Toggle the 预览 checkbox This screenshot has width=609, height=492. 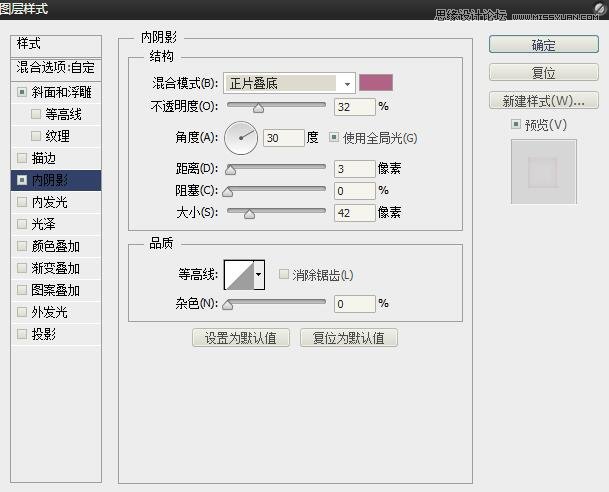point(516,124)
